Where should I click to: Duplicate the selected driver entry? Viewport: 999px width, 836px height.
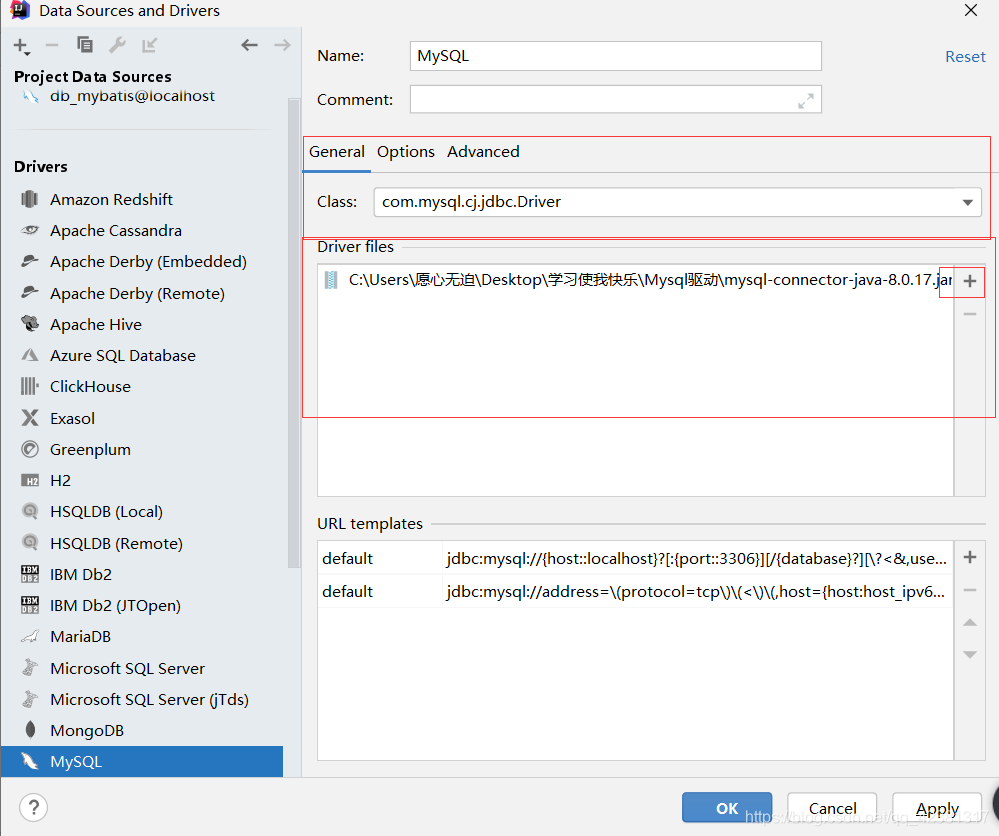tap(85, 45)
